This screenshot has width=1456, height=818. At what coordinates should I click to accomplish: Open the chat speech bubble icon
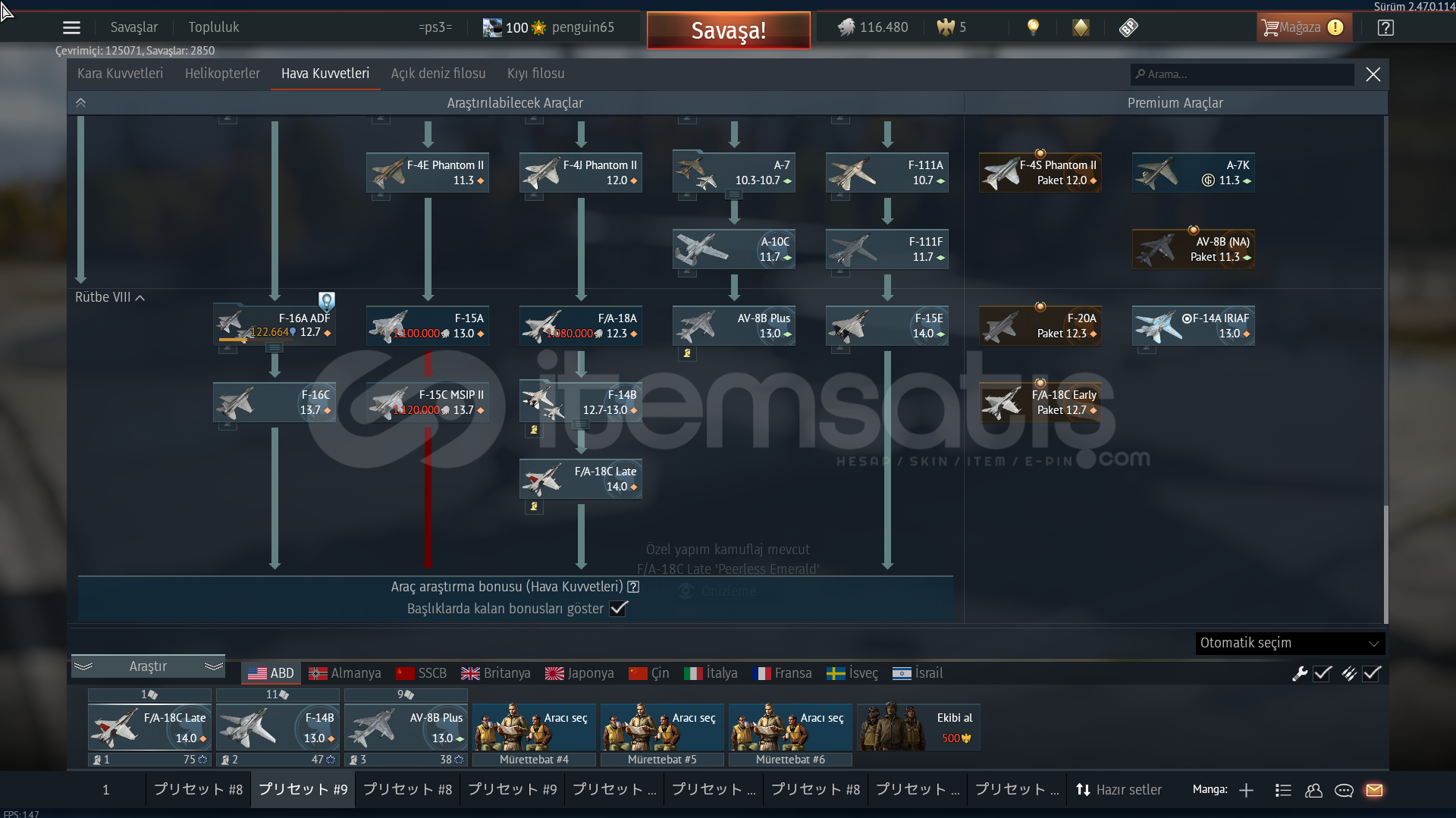(x=1344, y=790)
